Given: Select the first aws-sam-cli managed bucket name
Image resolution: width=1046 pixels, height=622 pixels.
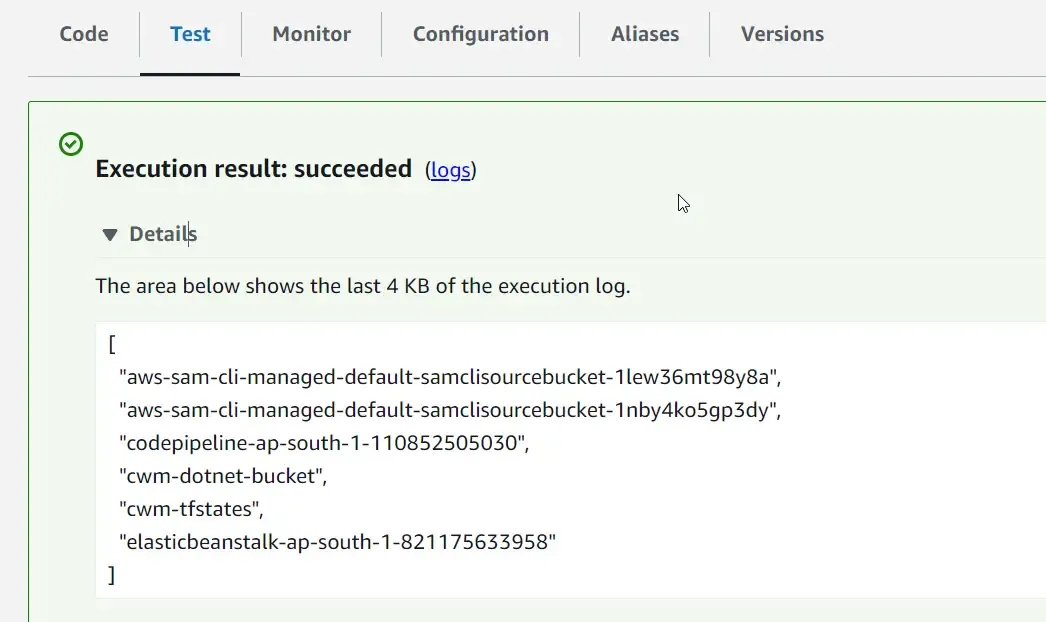Looking at the screenshot, I should click(448, 377).
